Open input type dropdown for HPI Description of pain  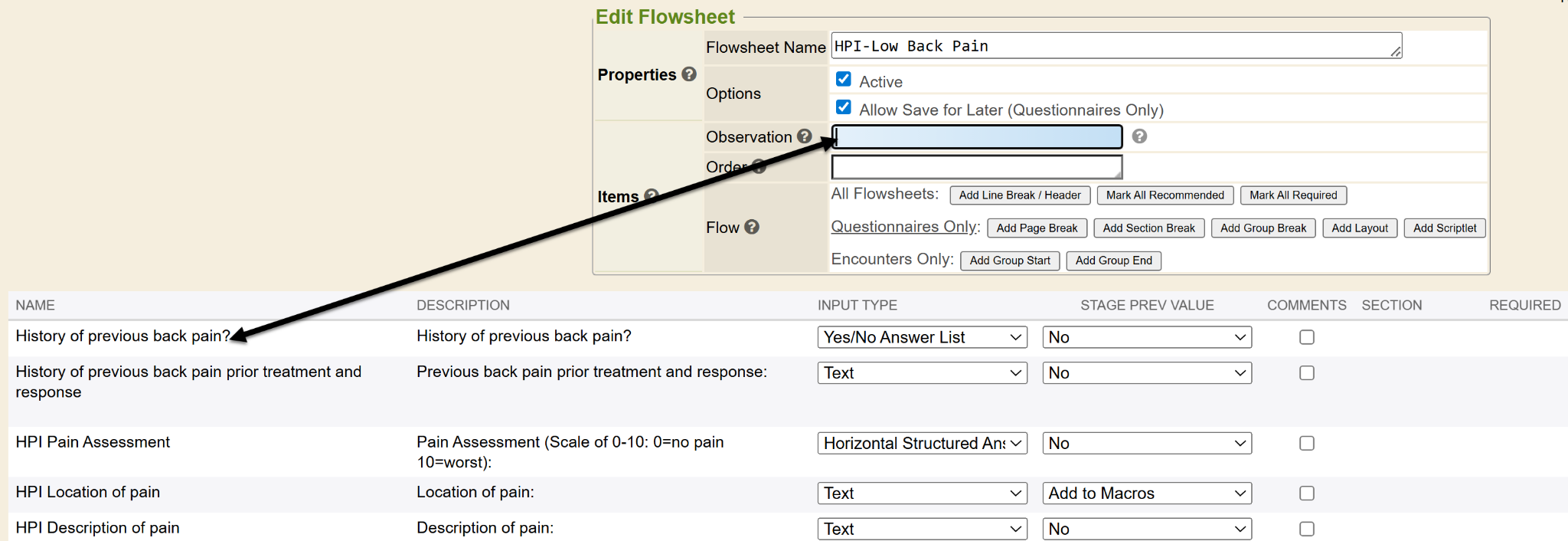pyautogui.click(x=922, y=529)
